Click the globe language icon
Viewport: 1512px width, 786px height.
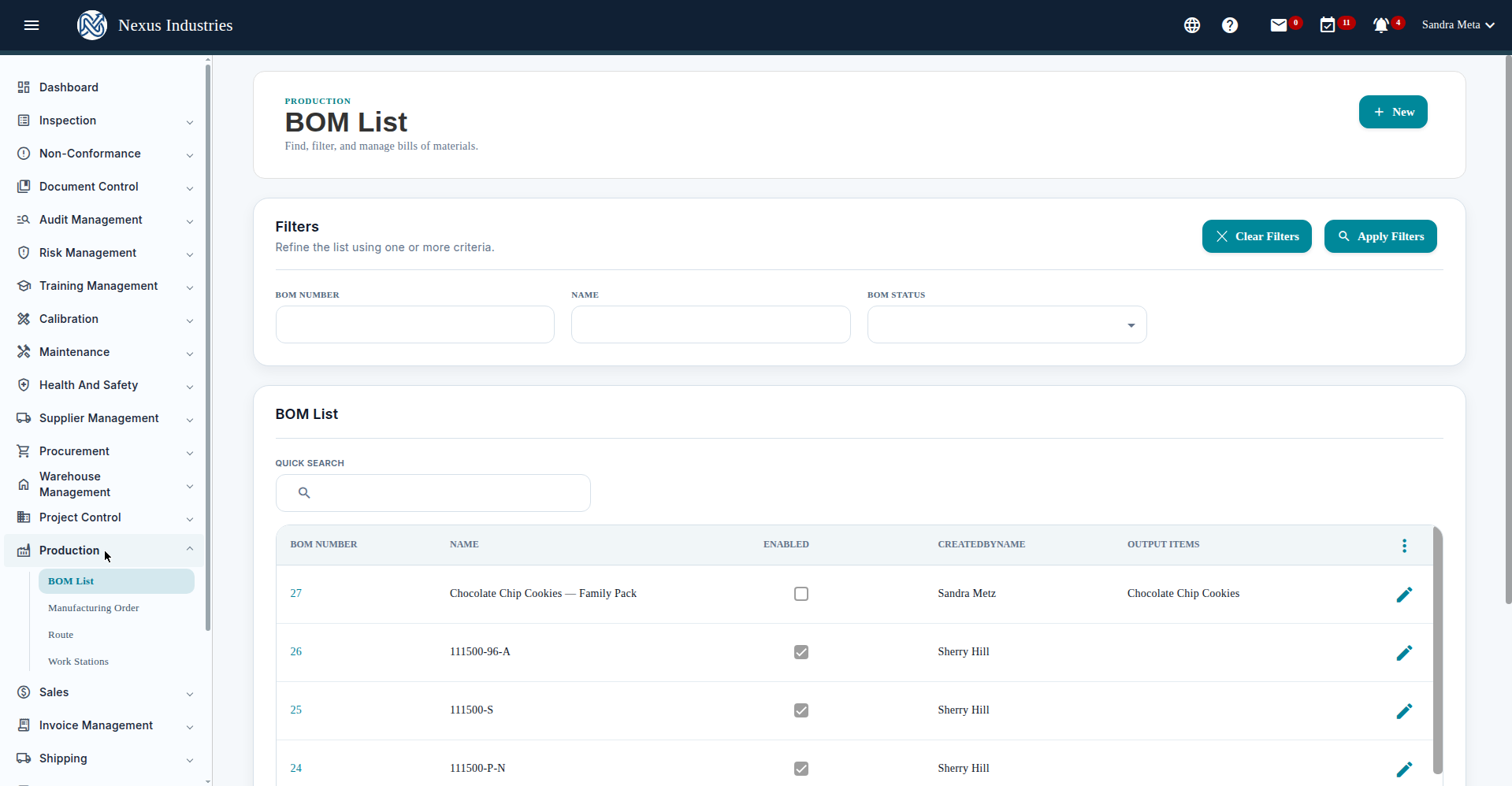[1192, 25]
